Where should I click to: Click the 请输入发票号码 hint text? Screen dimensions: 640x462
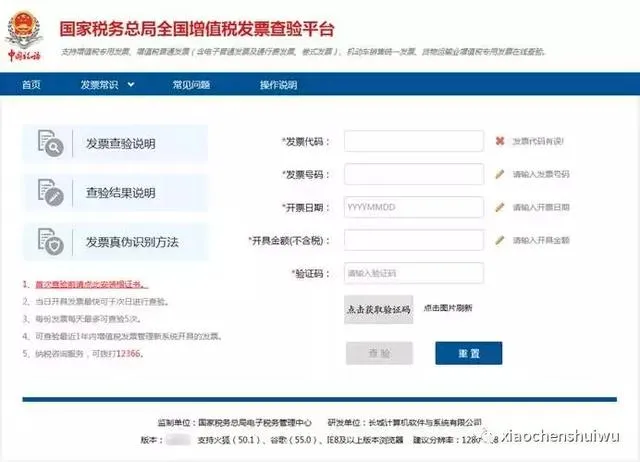click(x=541, y=174)
